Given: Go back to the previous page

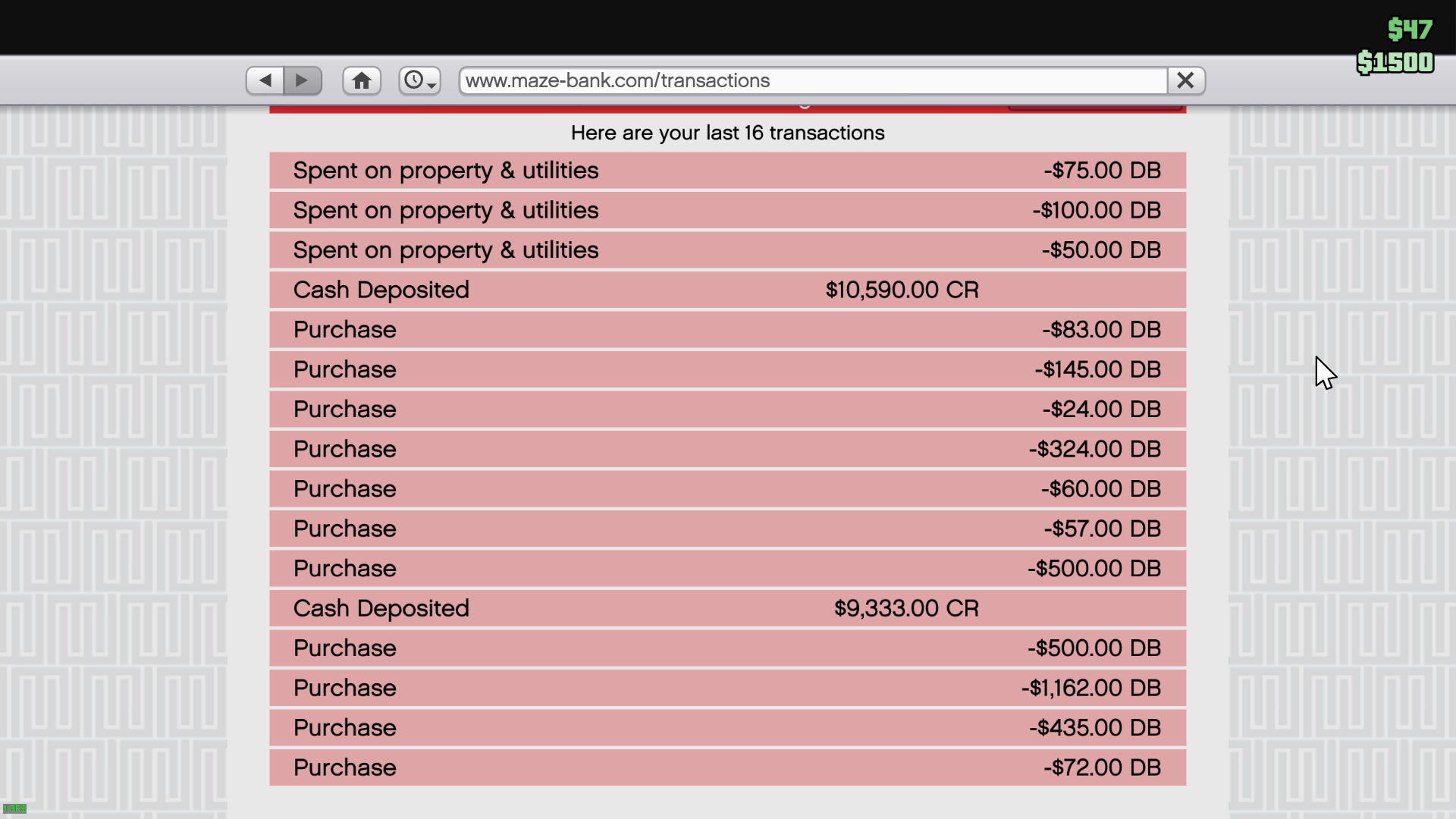Looking at the screenshot, I should tap(265, 80).
